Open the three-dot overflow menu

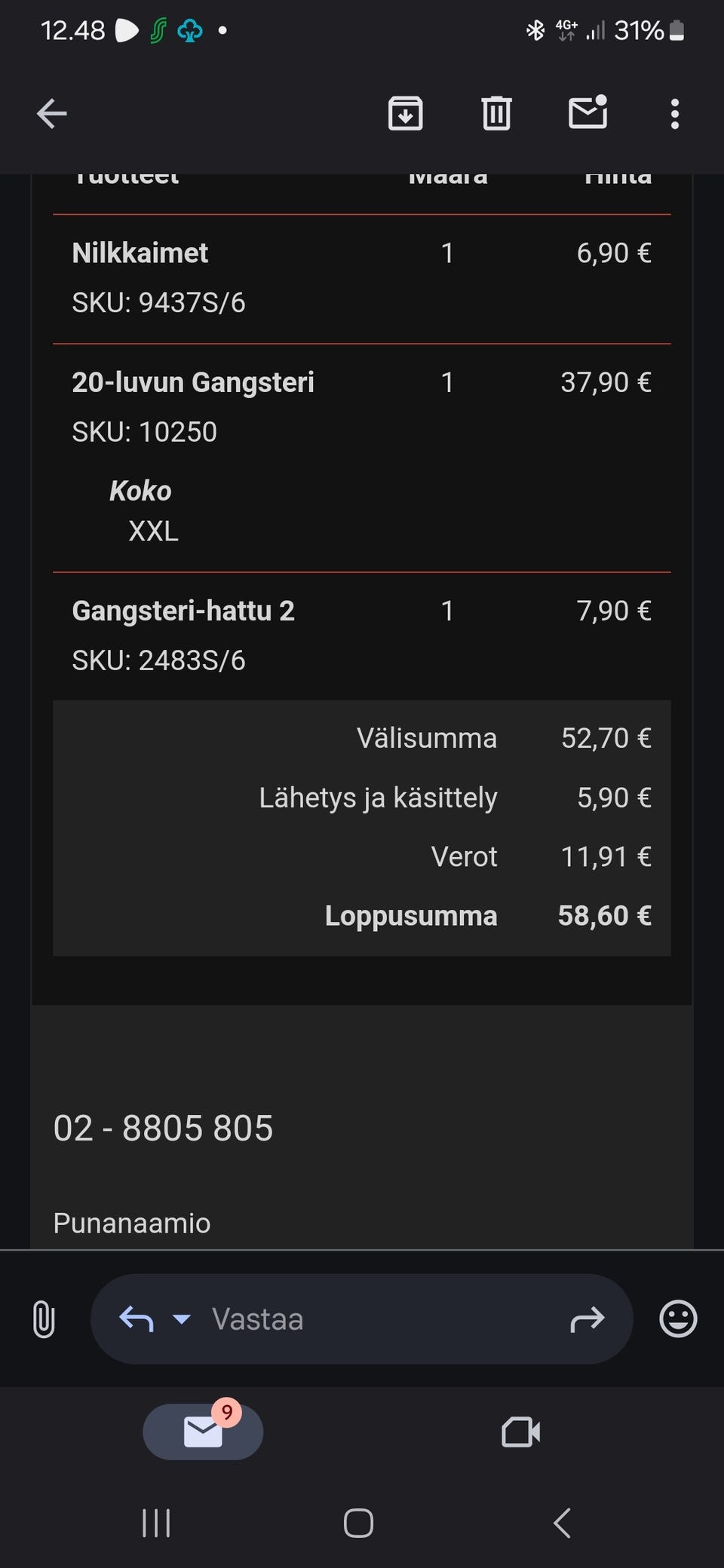tap(674, 115)
